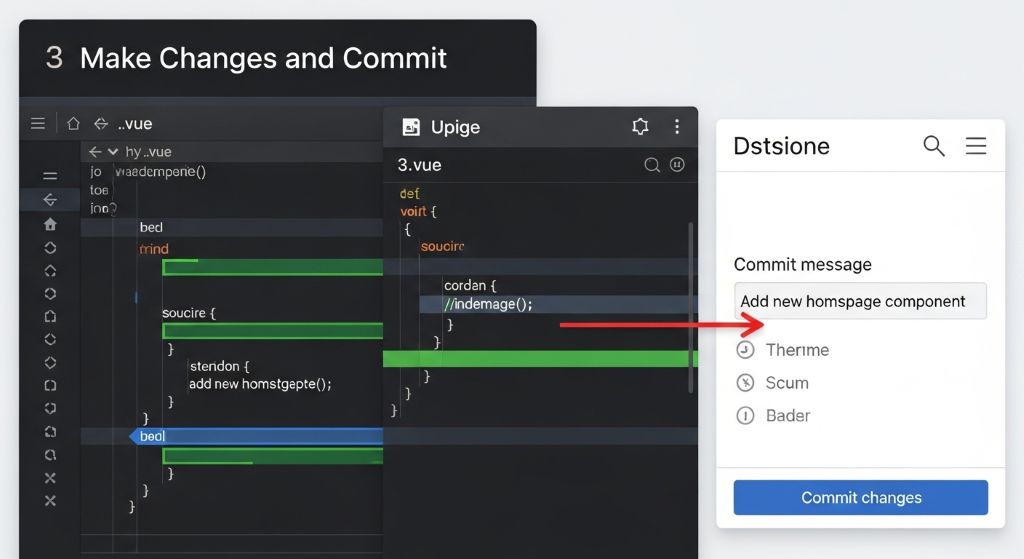Select the Bader option
The height and width of the screenshot is (559, 1024).
click(x=773, y=415)
